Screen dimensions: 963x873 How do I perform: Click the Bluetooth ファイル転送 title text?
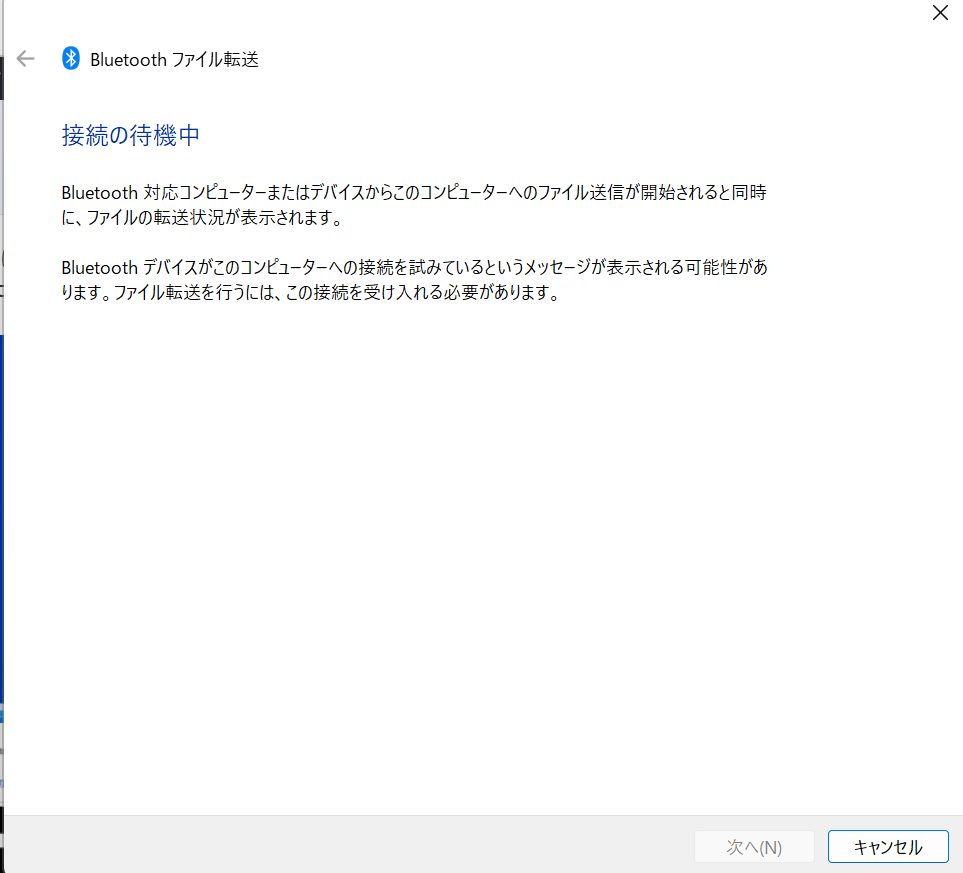point(174,60)
